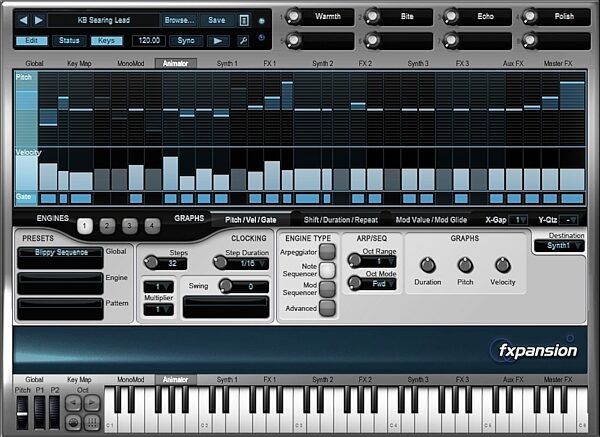600x437 pixels.
Task: Toggle the Sync button
Action: click(x=186, y=41)
